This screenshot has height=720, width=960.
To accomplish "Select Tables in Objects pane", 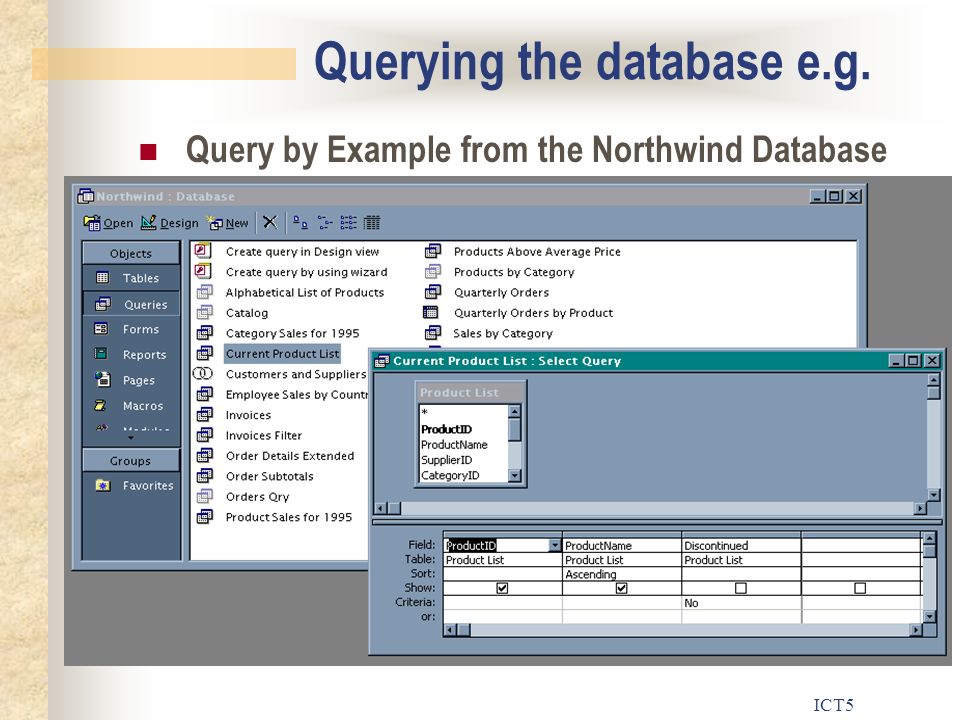I will 131,278.
